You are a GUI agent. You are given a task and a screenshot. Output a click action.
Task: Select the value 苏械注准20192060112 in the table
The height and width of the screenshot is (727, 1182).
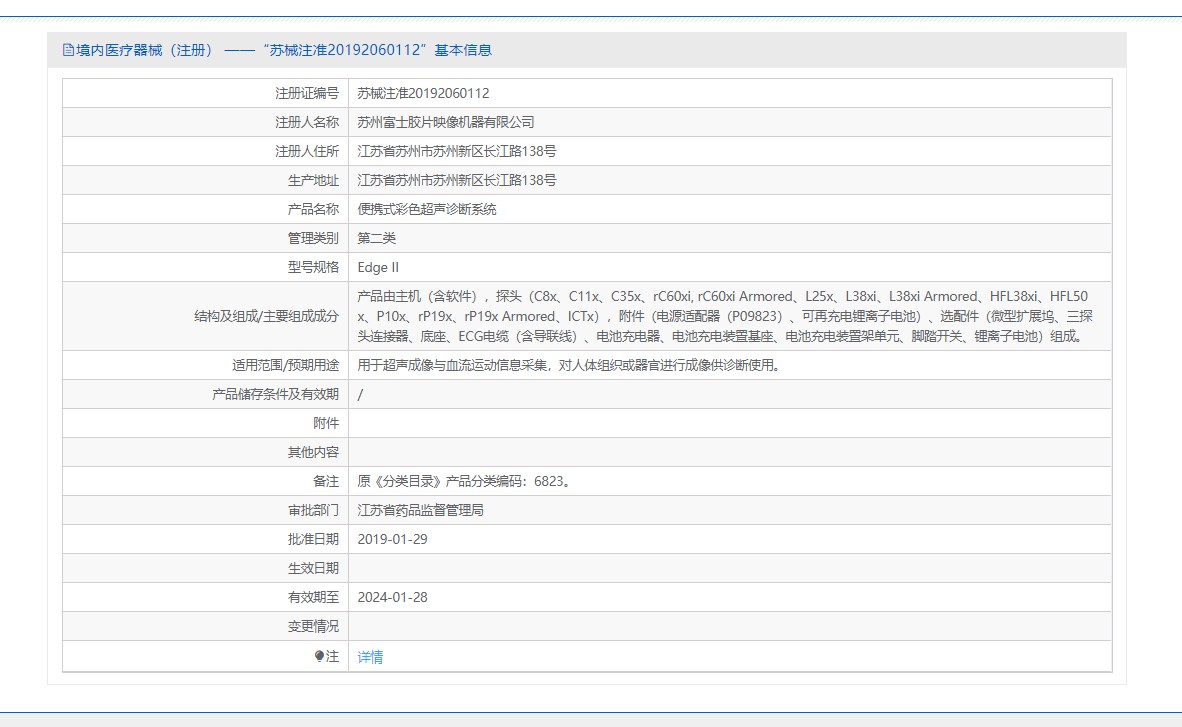tap(424, 94)
